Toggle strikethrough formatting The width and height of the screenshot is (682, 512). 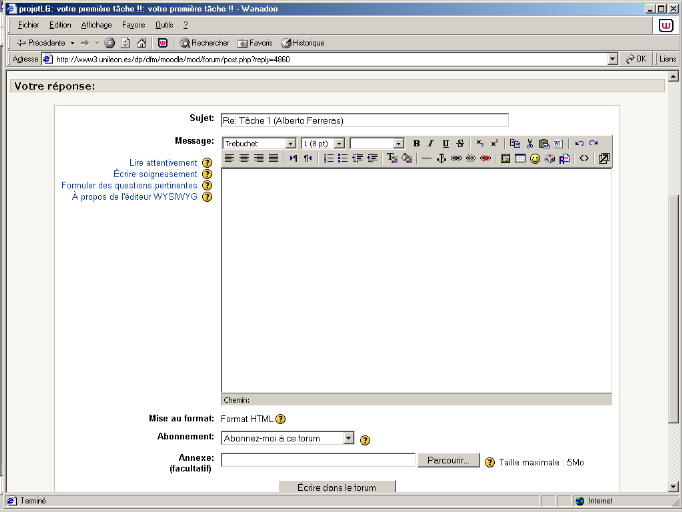point(460,144)
